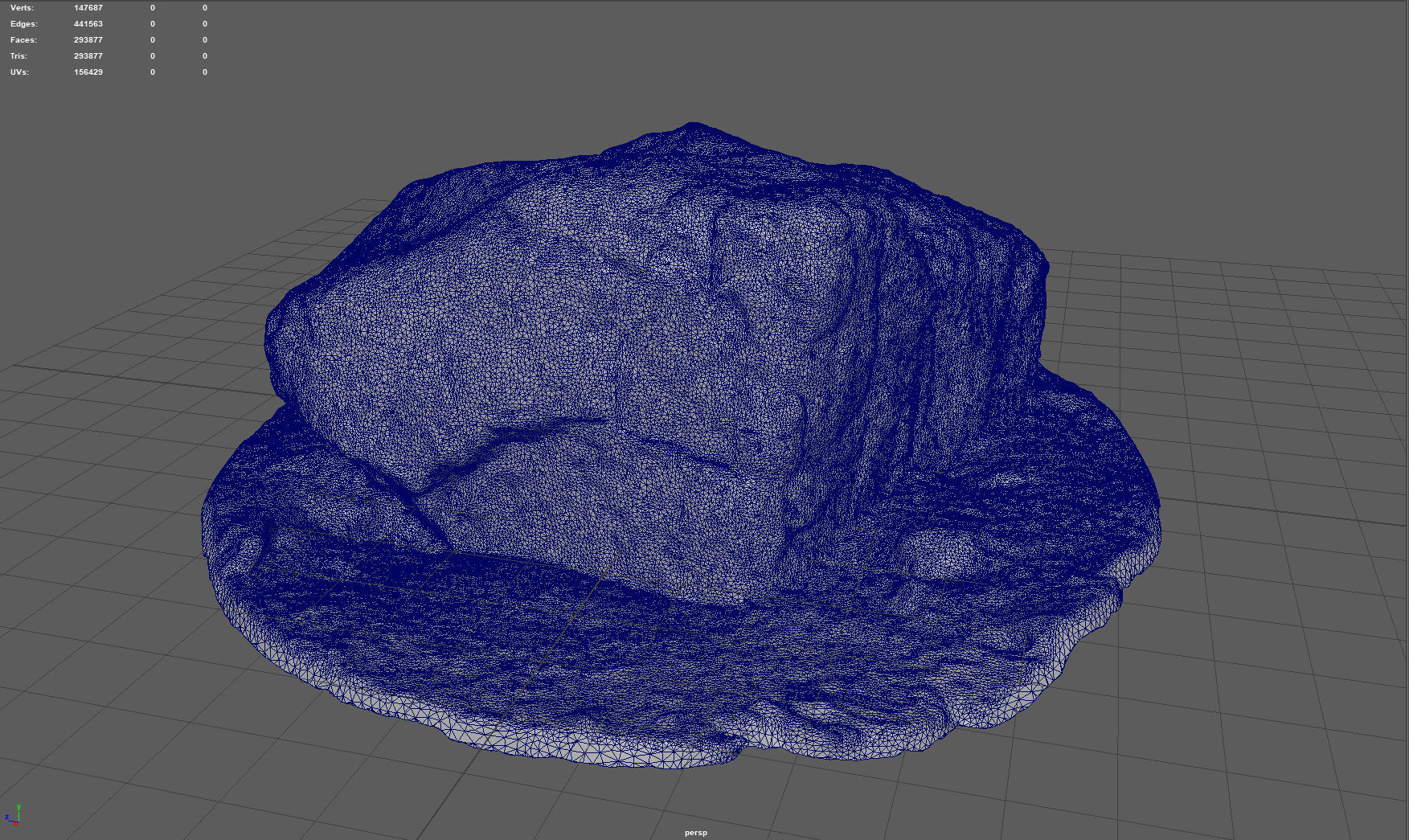1409x840 pixels.
Task: Click the Tris label in the HUD
Action: [18, 56]
